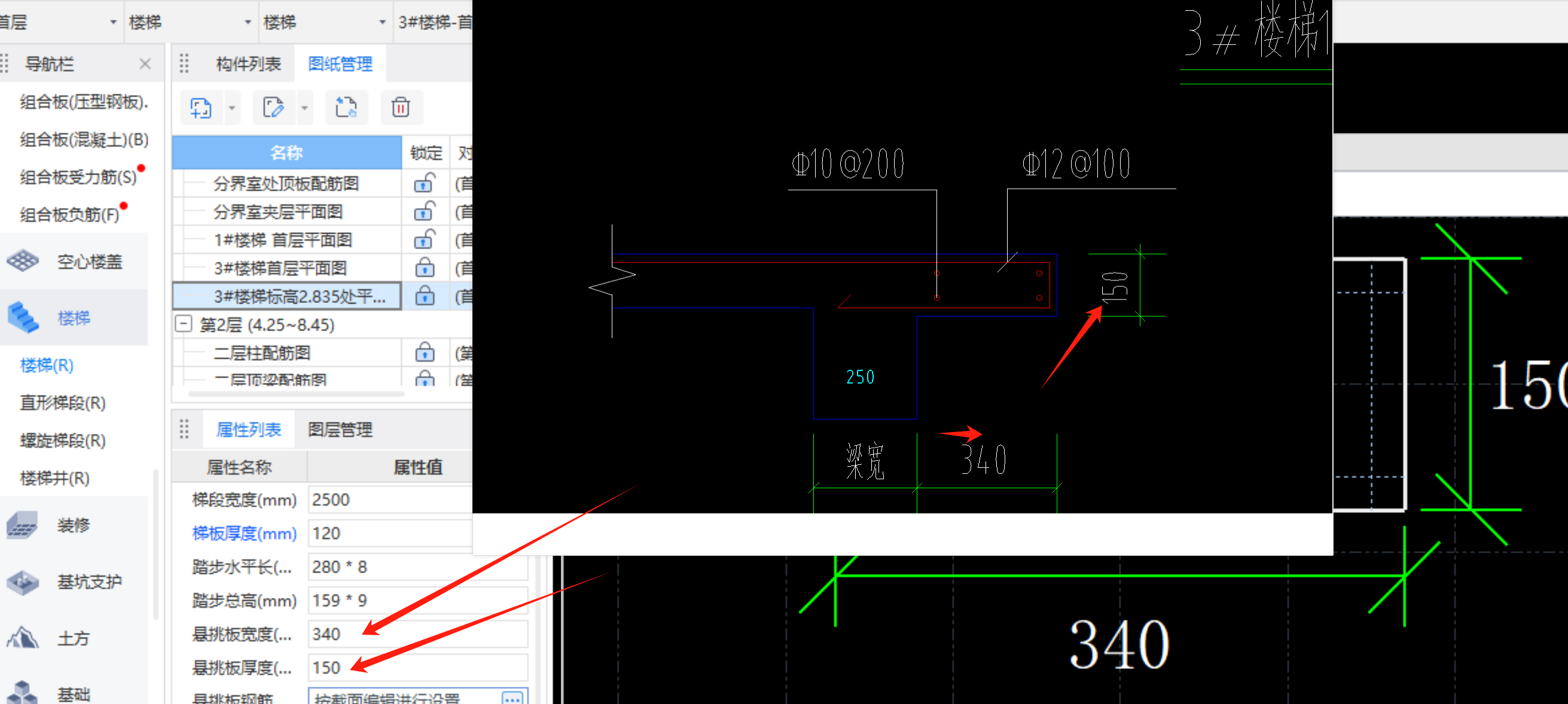Open the second 楼梯 type dropdown
The image size is (1568, 704).
coord(382,23)
